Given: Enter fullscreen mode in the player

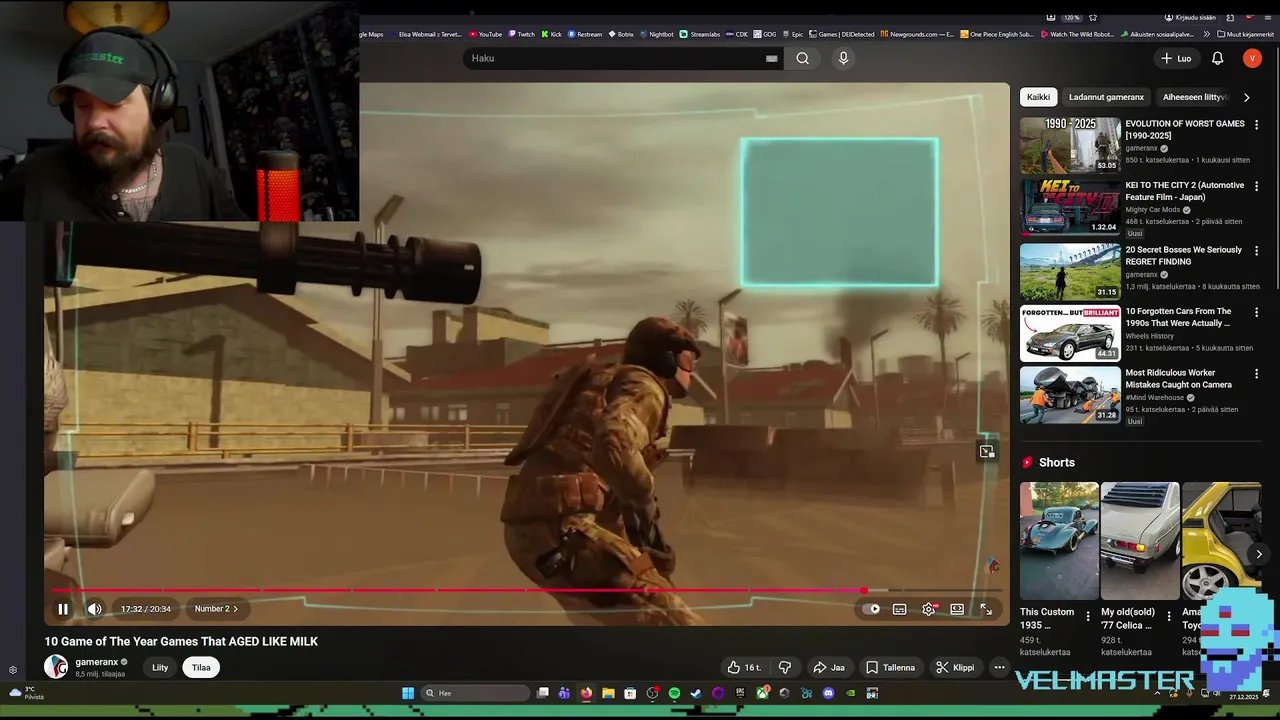Looking at the screenshot, I should point(986,609).
